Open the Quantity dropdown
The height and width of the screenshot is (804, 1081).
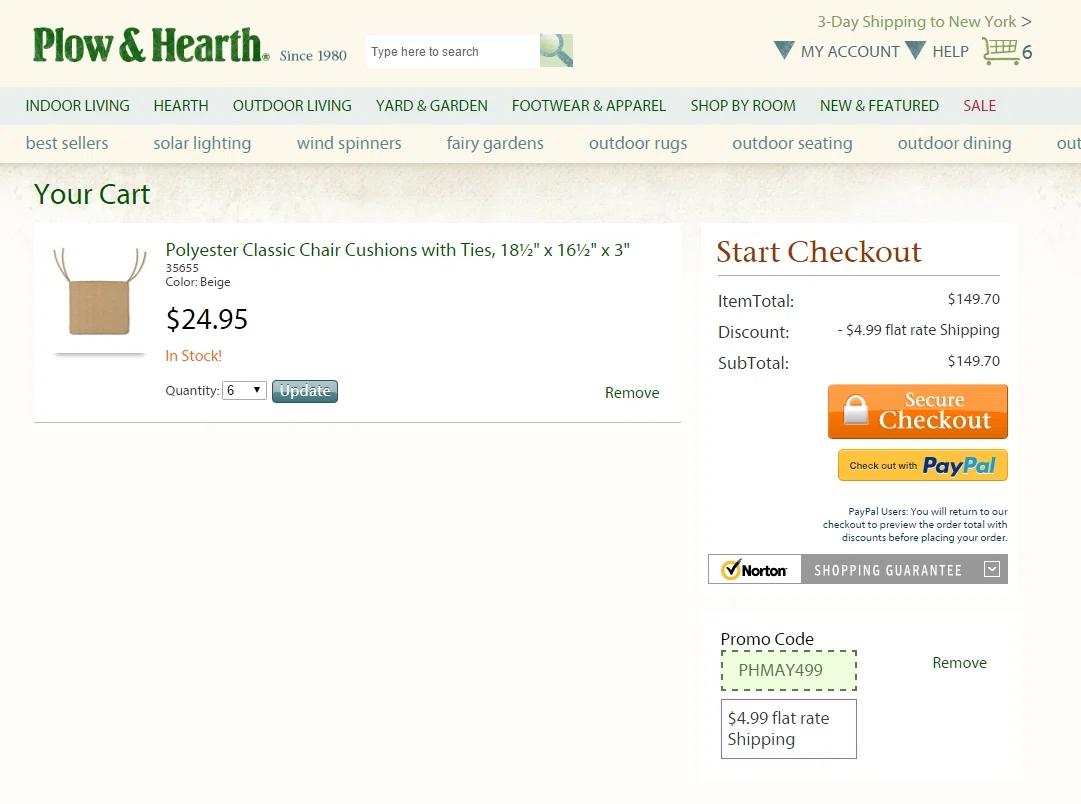[244, 390]
